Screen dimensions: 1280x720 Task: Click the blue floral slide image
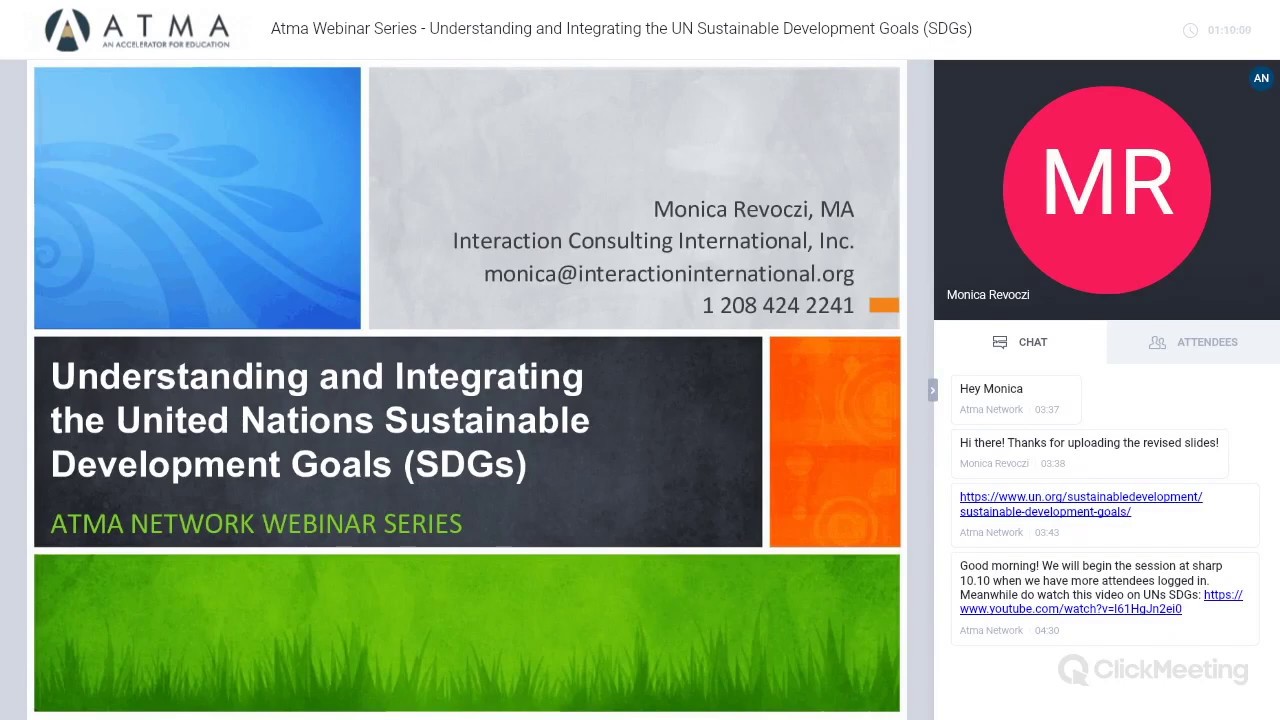(197, 198)
